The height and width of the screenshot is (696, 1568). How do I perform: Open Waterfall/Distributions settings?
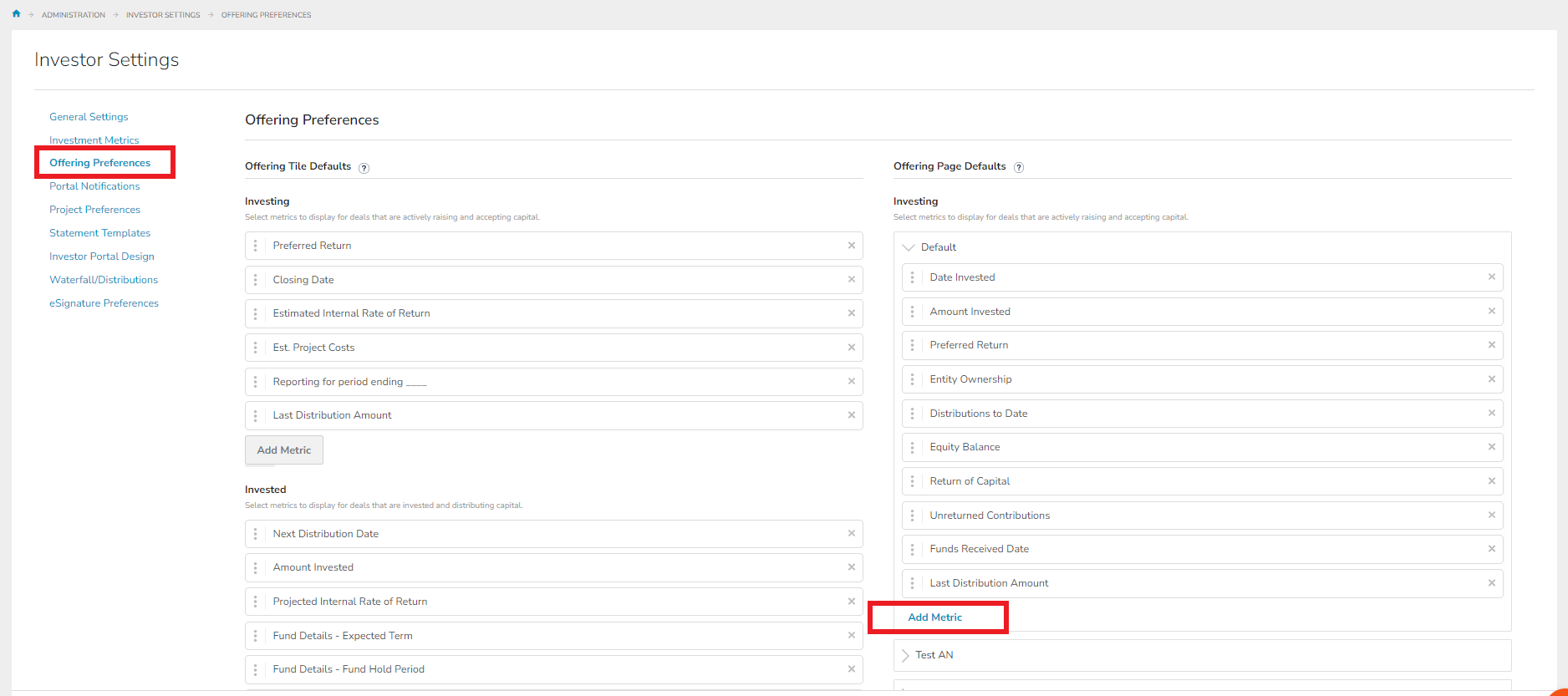[x=104, y=280]
